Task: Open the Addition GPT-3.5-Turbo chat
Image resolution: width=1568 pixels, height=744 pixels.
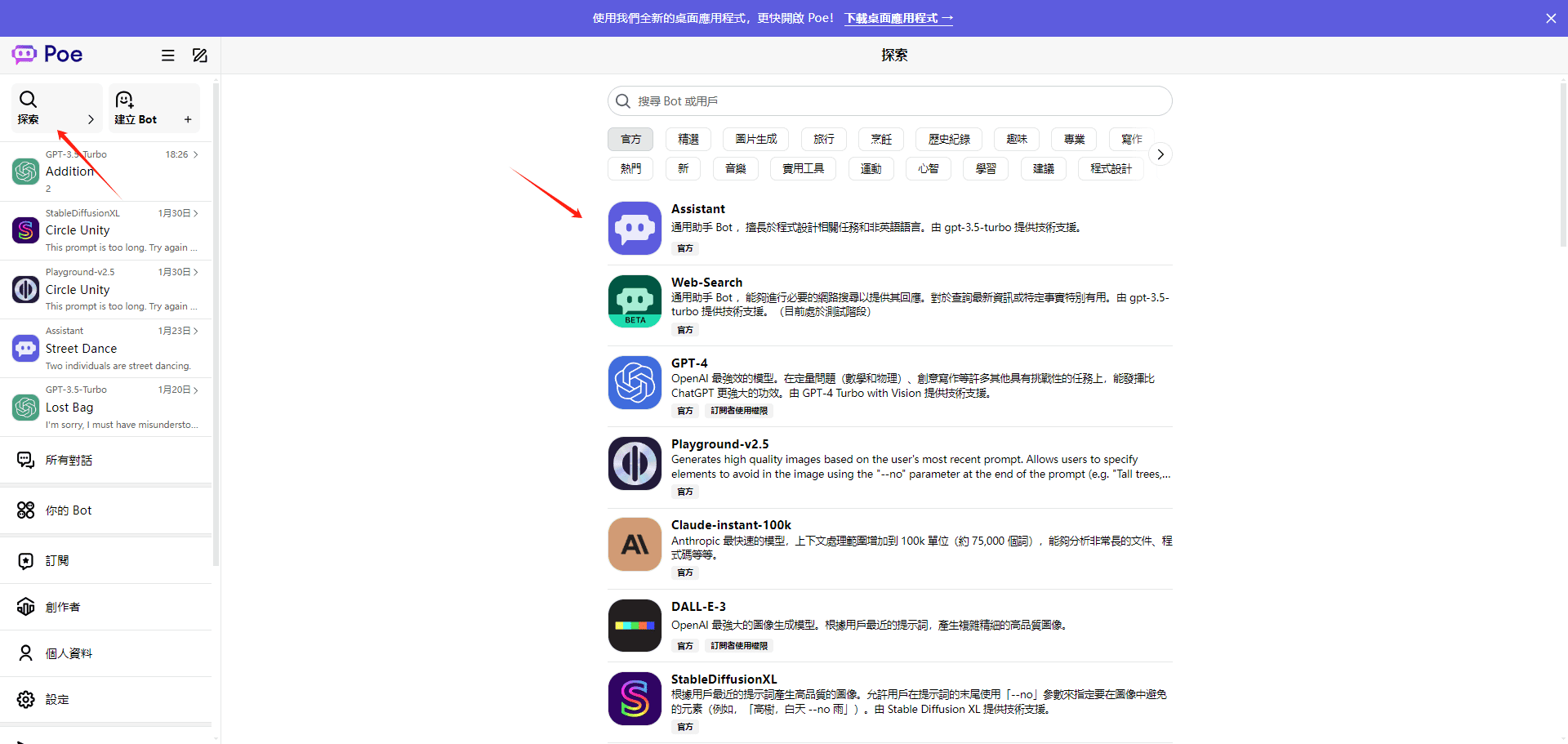Action: [106, 172]
